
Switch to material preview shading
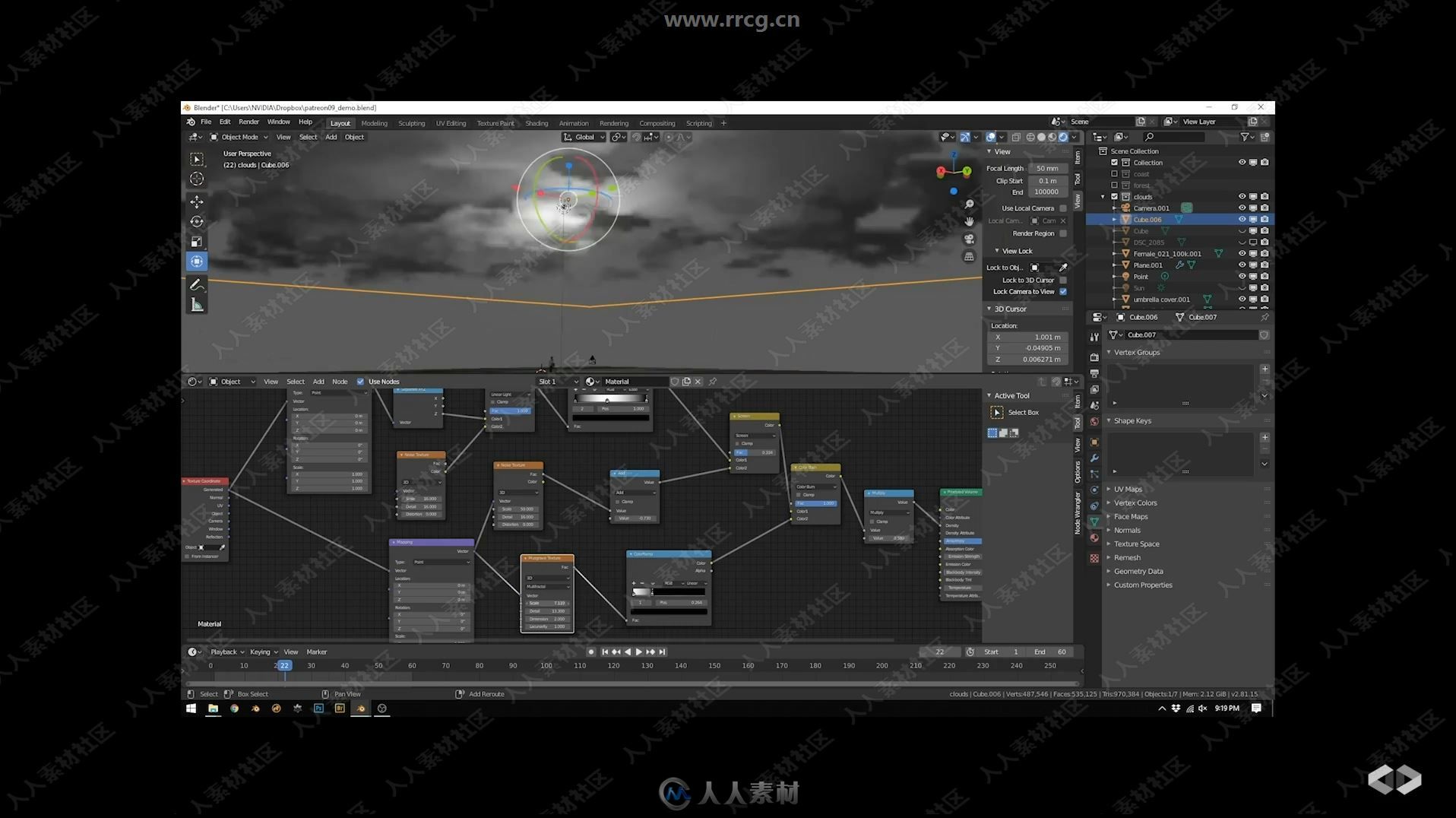click(1052, 137)
